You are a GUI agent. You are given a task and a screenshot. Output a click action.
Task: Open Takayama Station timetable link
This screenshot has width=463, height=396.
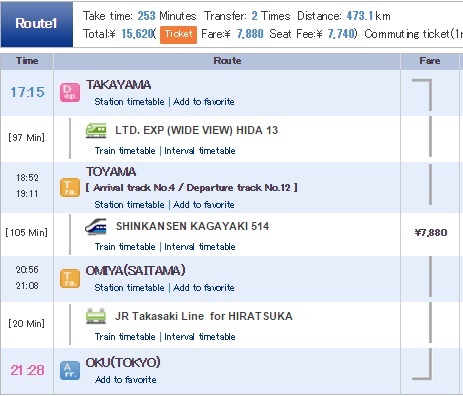129,102
